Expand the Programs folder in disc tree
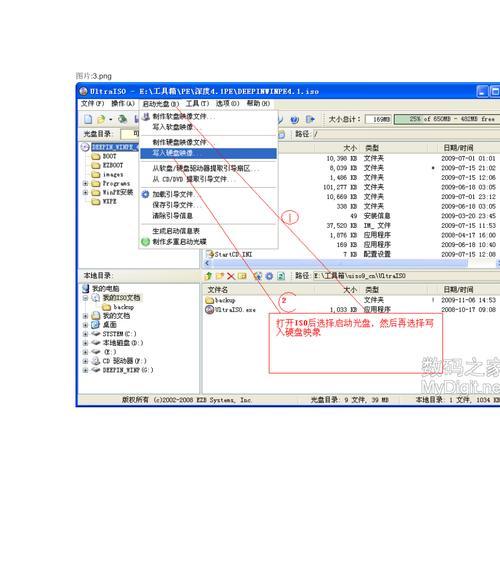 (86, 183)
